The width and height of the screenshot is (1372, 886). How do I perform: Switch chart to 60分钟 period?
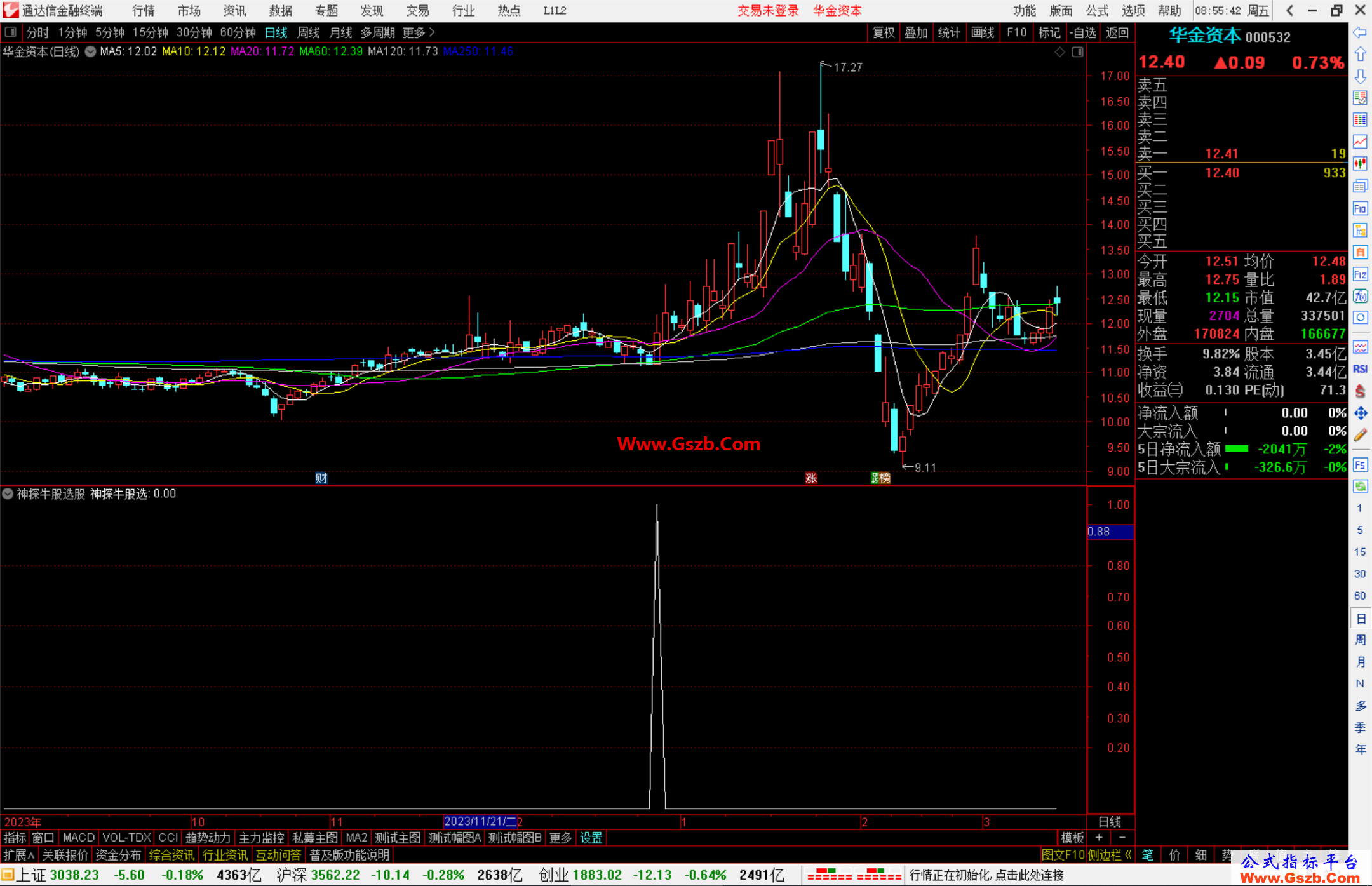238,32
